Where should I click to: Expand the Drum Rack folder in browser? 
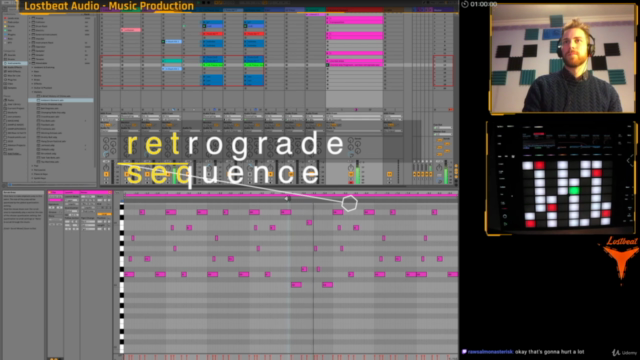tap(29, 27)
